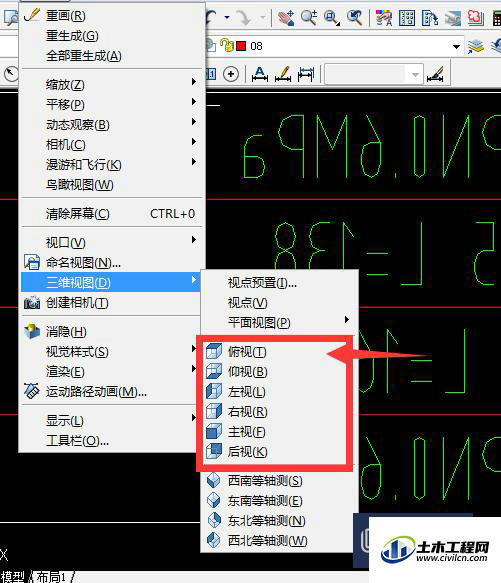The width and height of the screenshot is (501, 583).
Task: Click the Center Mark icon
Action: pyautogui.click(x=231, y=74)
